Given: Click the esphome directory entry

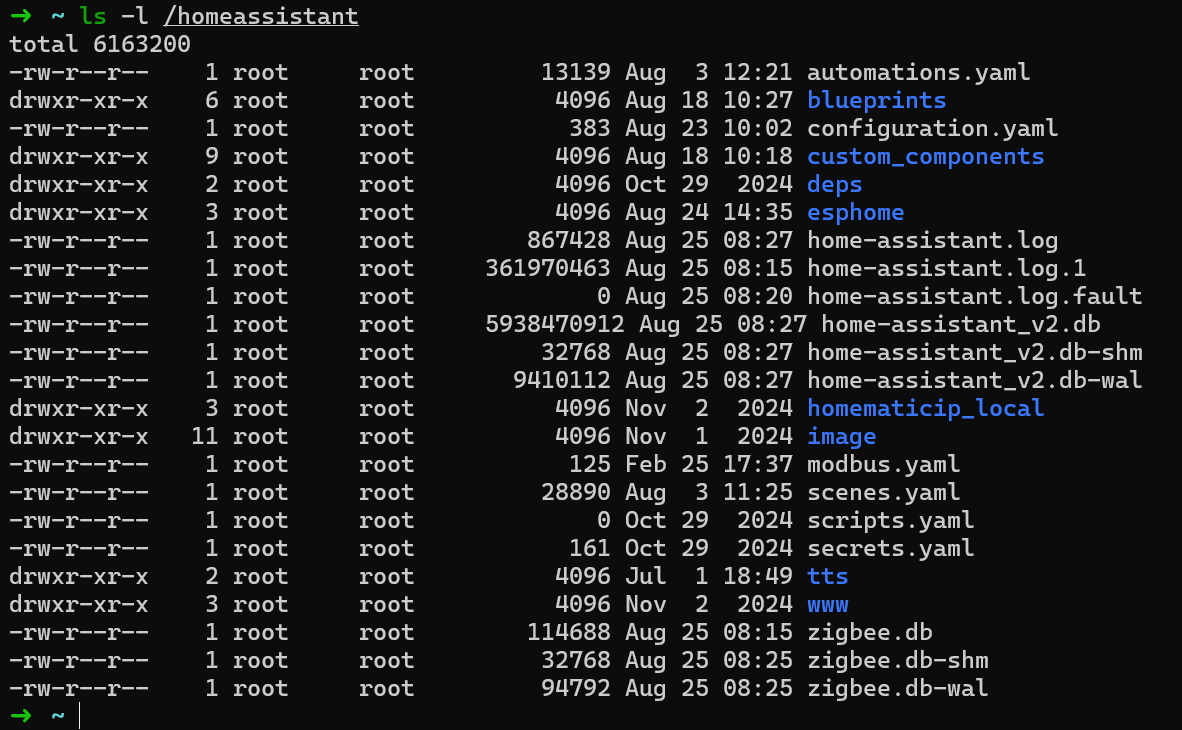Looking at the screenshot, I should pyautogui.click(x=855, y=213).
